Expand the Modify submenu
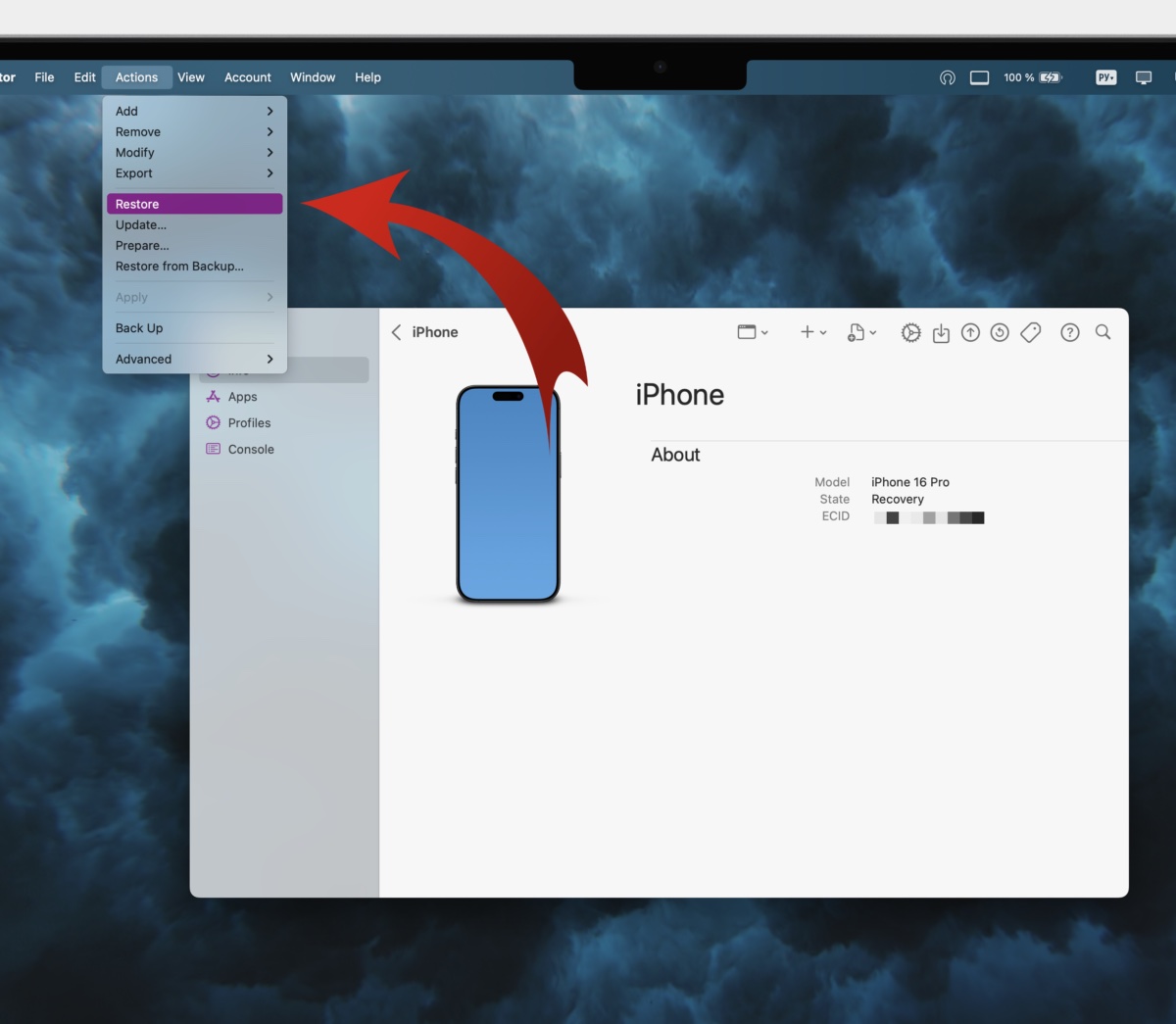 (x=194, y=153)
